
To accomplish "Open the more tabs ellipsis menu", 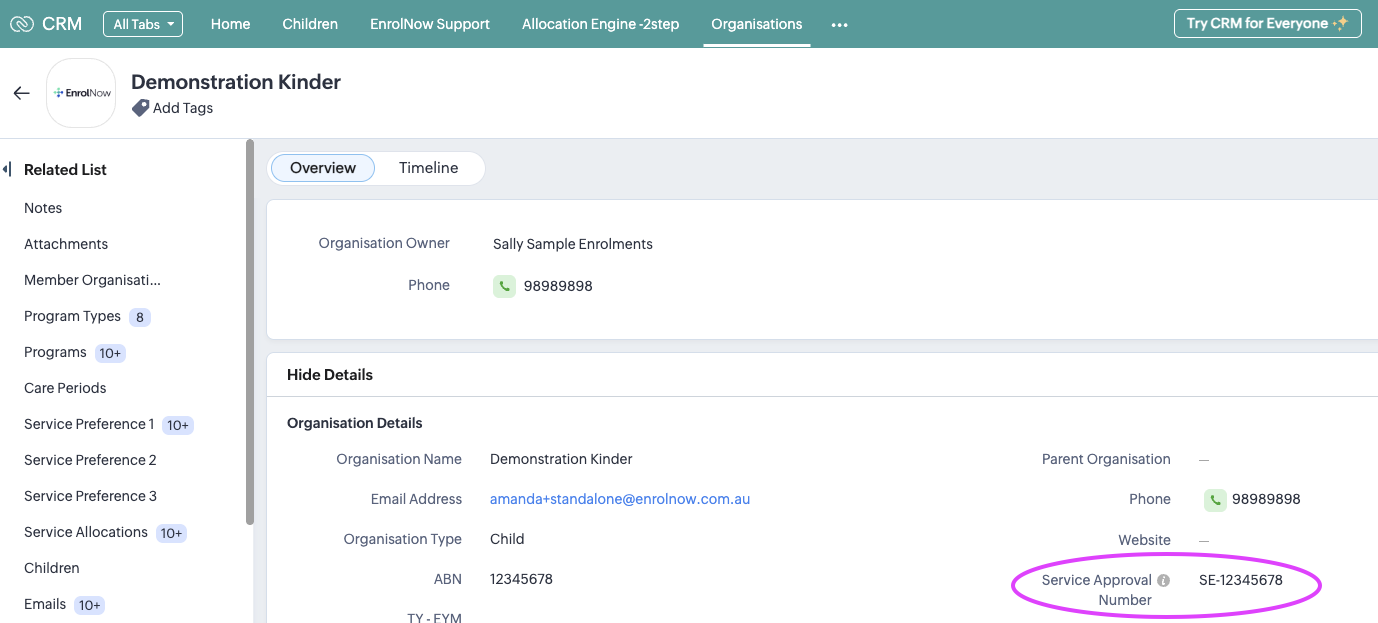I will 839,25.
